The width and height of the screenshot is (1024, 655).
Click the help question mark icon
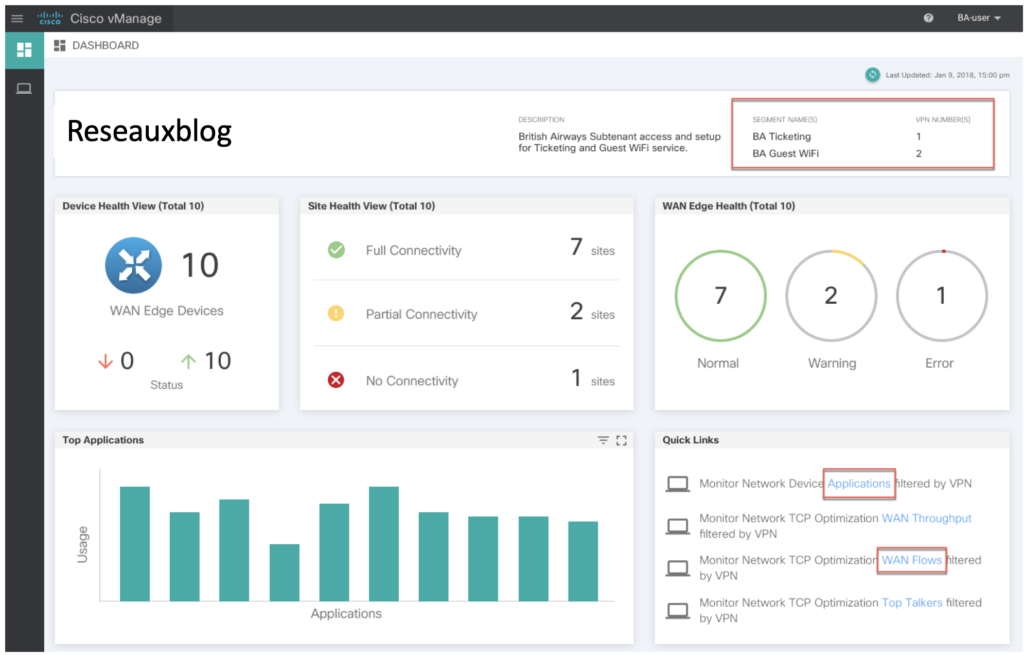[928, 18]
